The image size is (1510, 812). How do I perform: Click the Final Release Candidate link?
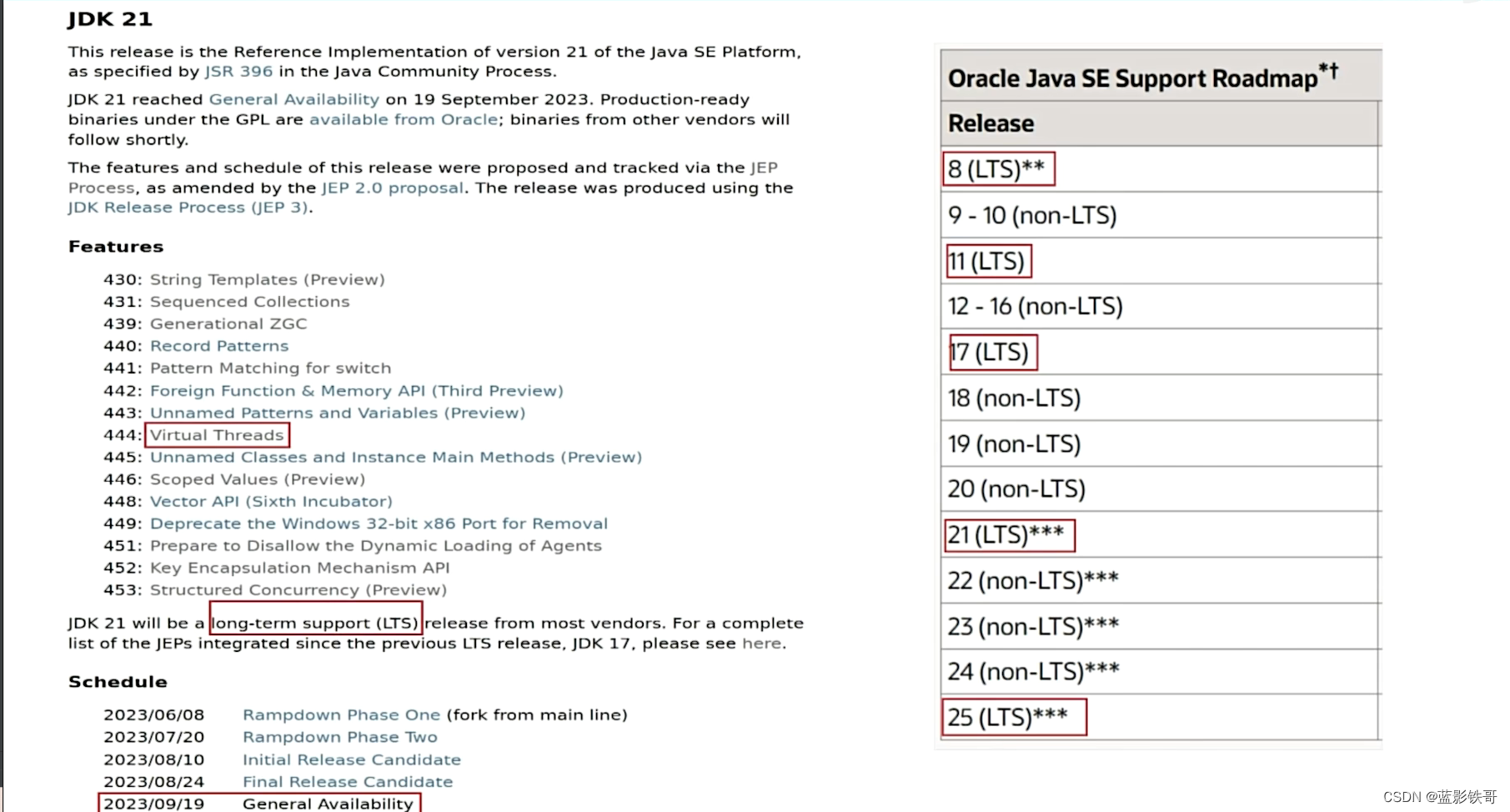[347, 782]
